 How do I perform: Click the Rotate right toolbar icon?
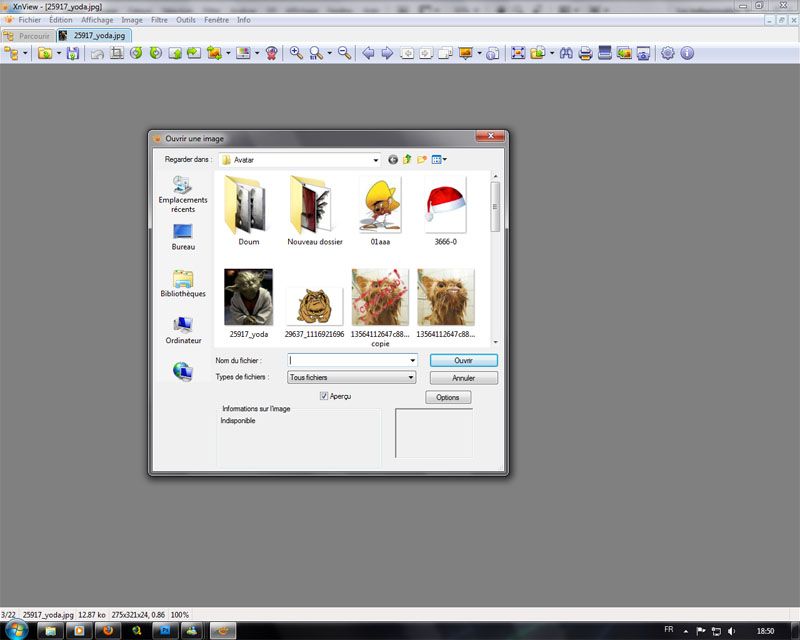click(156, 53)
